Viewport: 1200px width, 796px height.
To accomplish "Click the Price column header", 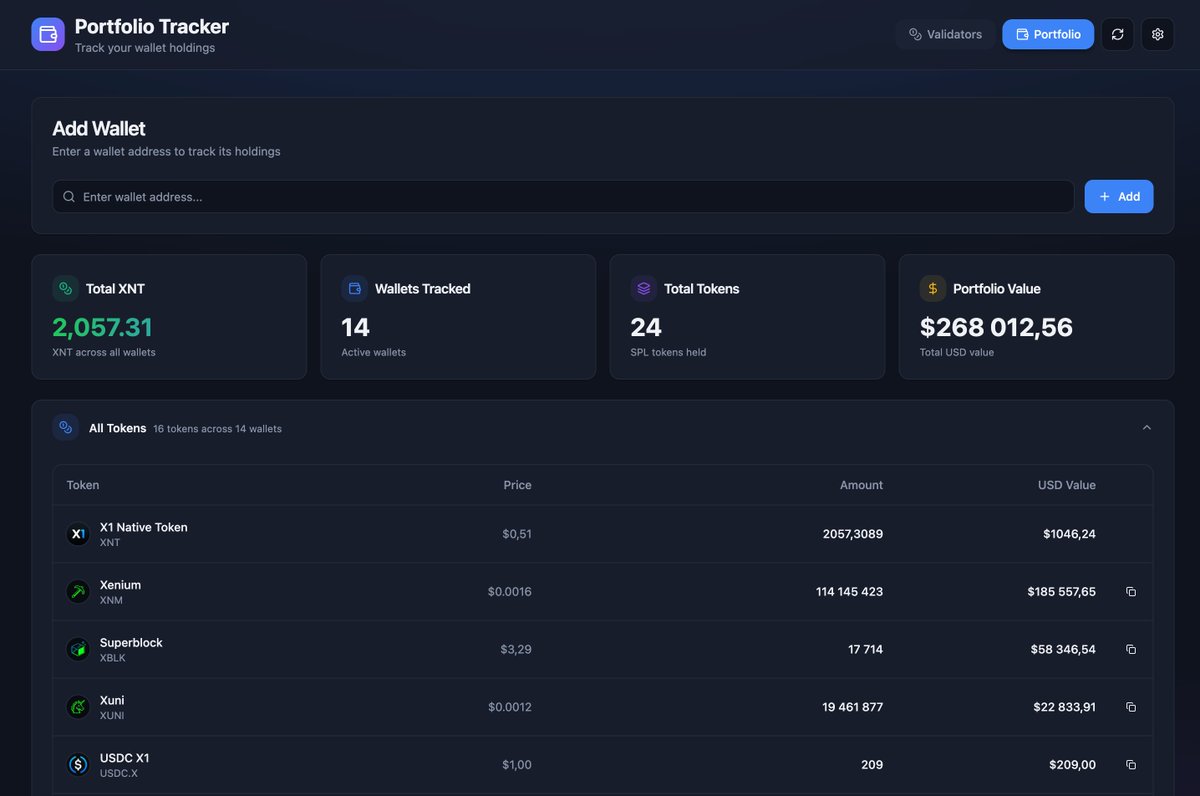I will [517, 485].
